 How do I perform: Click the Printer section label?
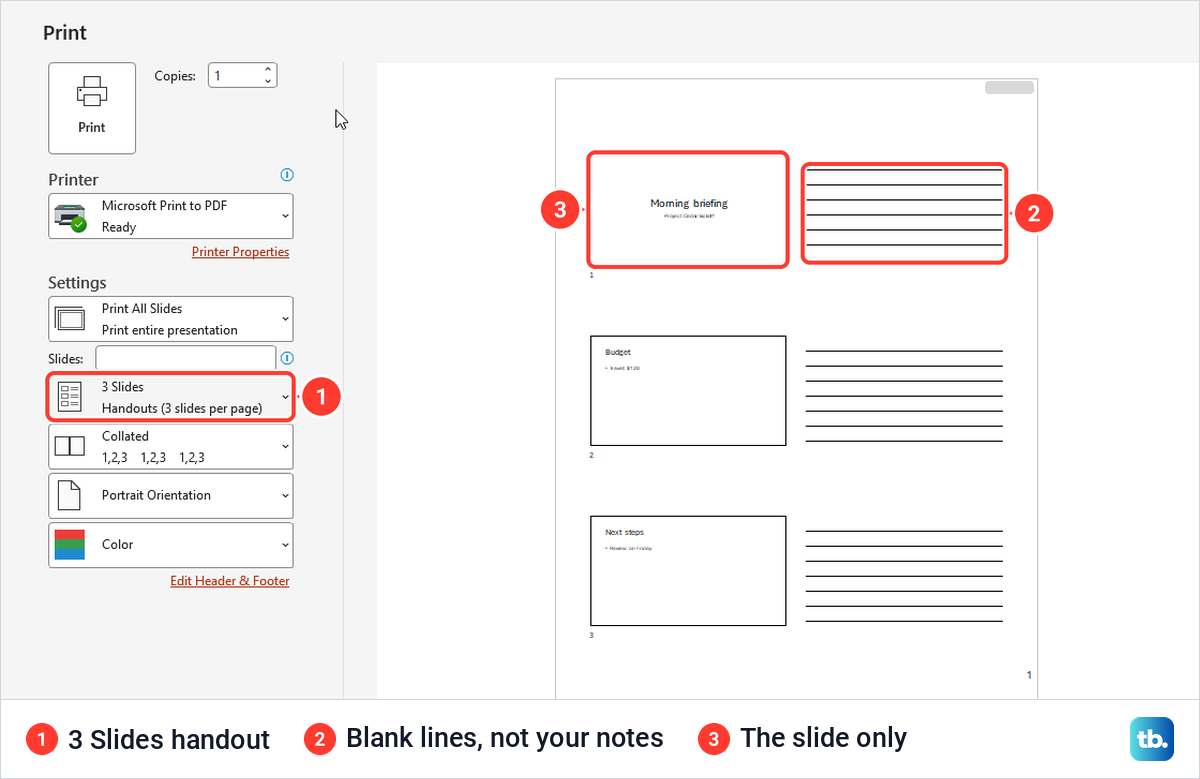(73, 180)
